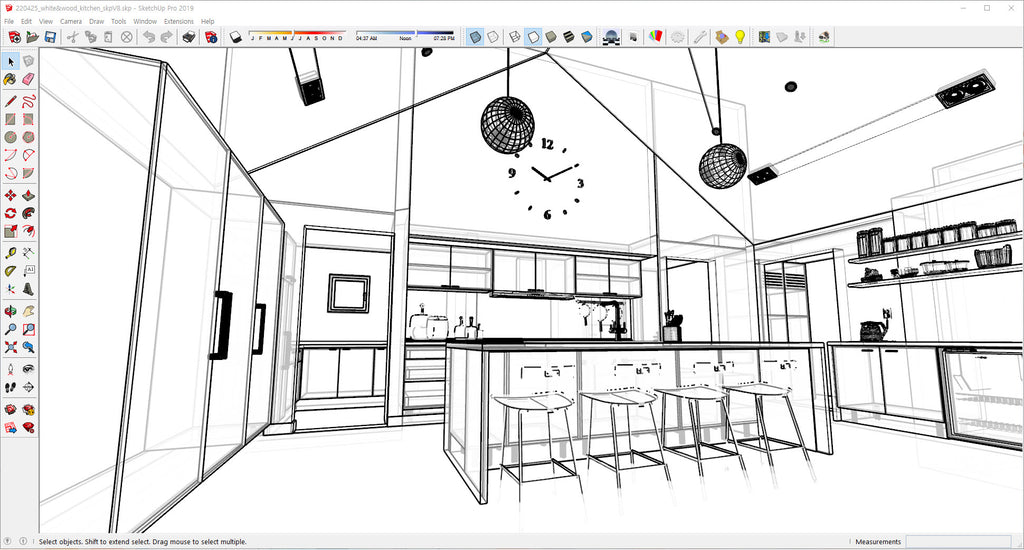Choose the Zoom Window tool
This screenshot has width=1024, height=550.
[28, 329]
